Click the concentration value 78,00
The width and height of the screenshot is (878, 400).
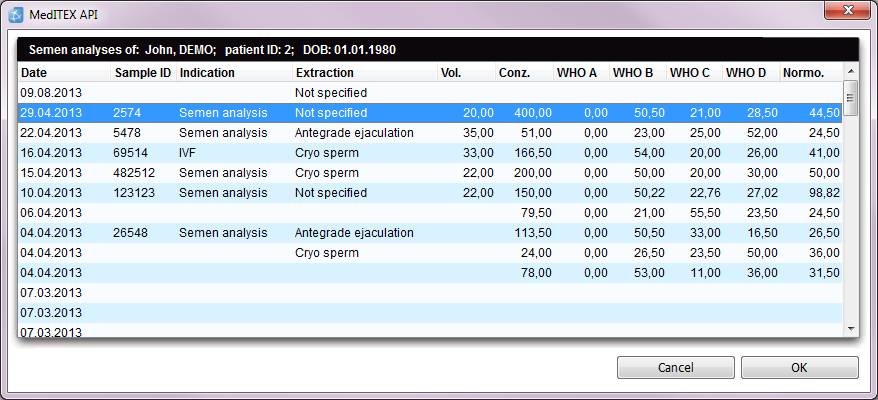point(536,273)
